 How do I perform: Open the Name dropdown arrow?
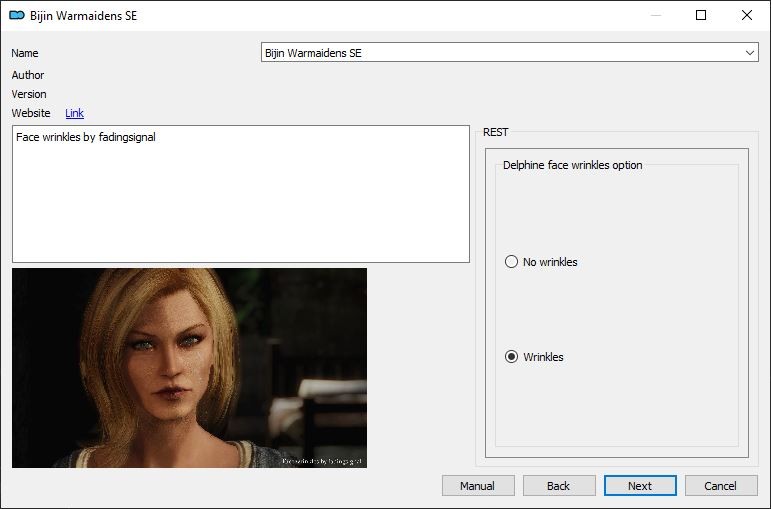click(x=749, y=53)
